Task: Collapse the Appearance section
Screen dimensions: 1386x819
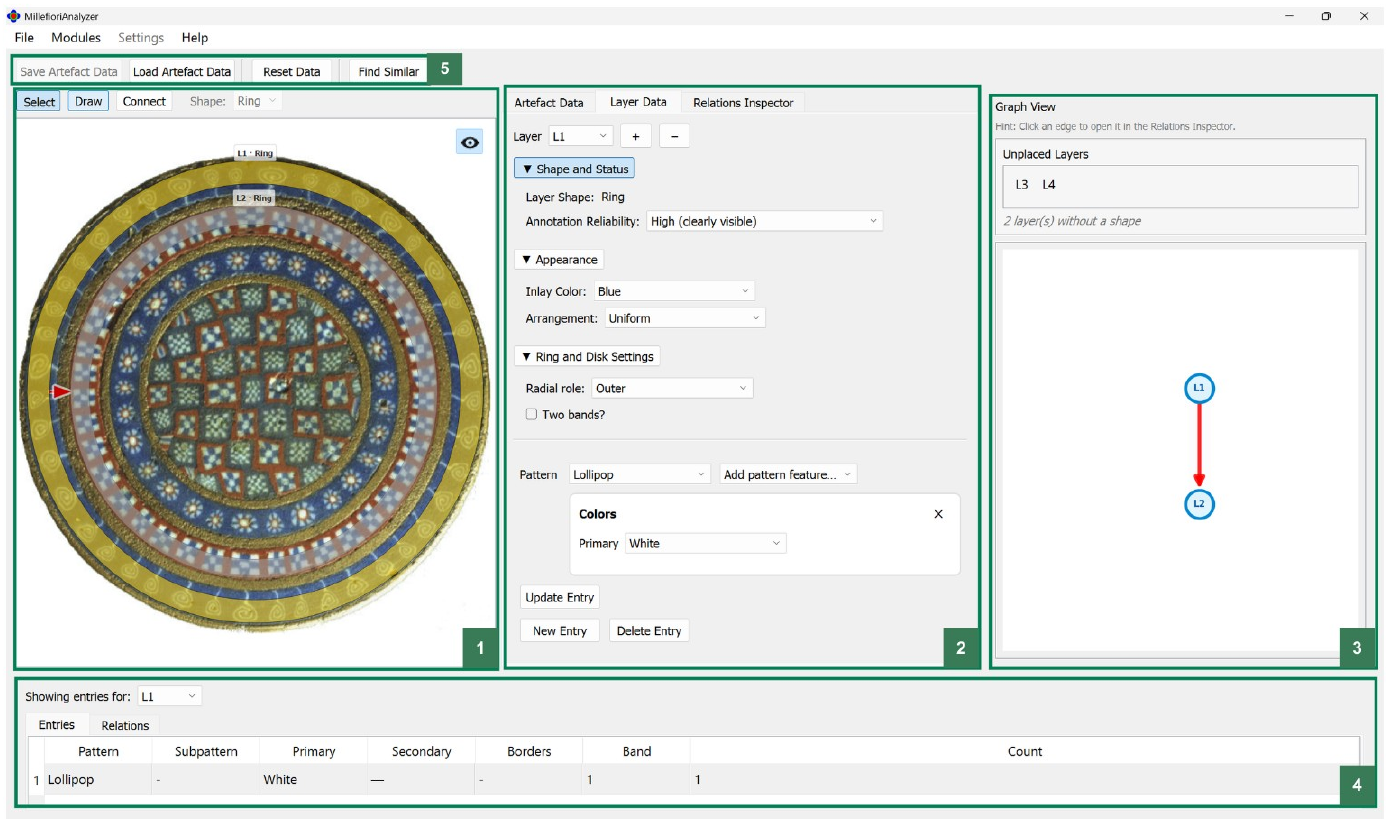Action: coord(559,259)
